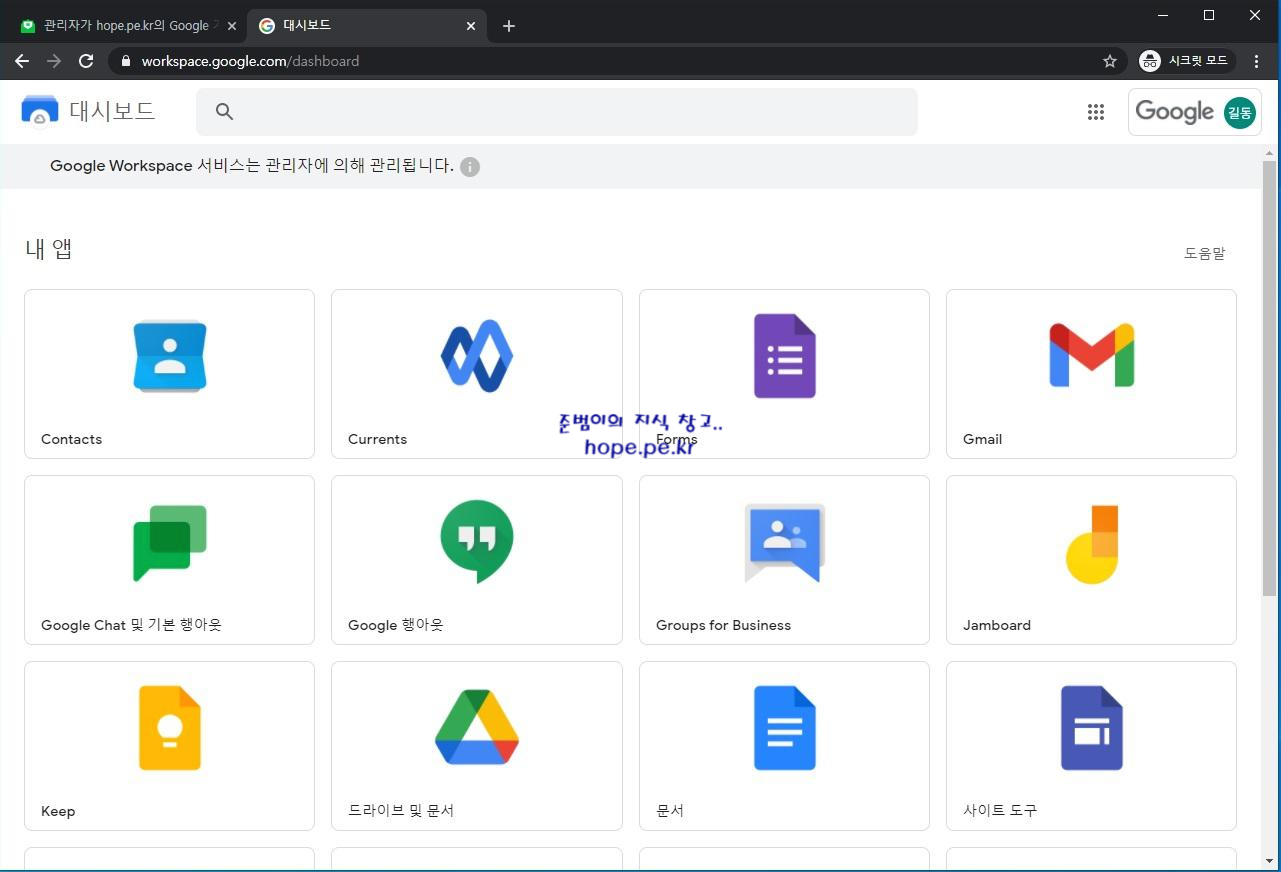
Task: Click the browser forward arrow
Action: point(54,61)
